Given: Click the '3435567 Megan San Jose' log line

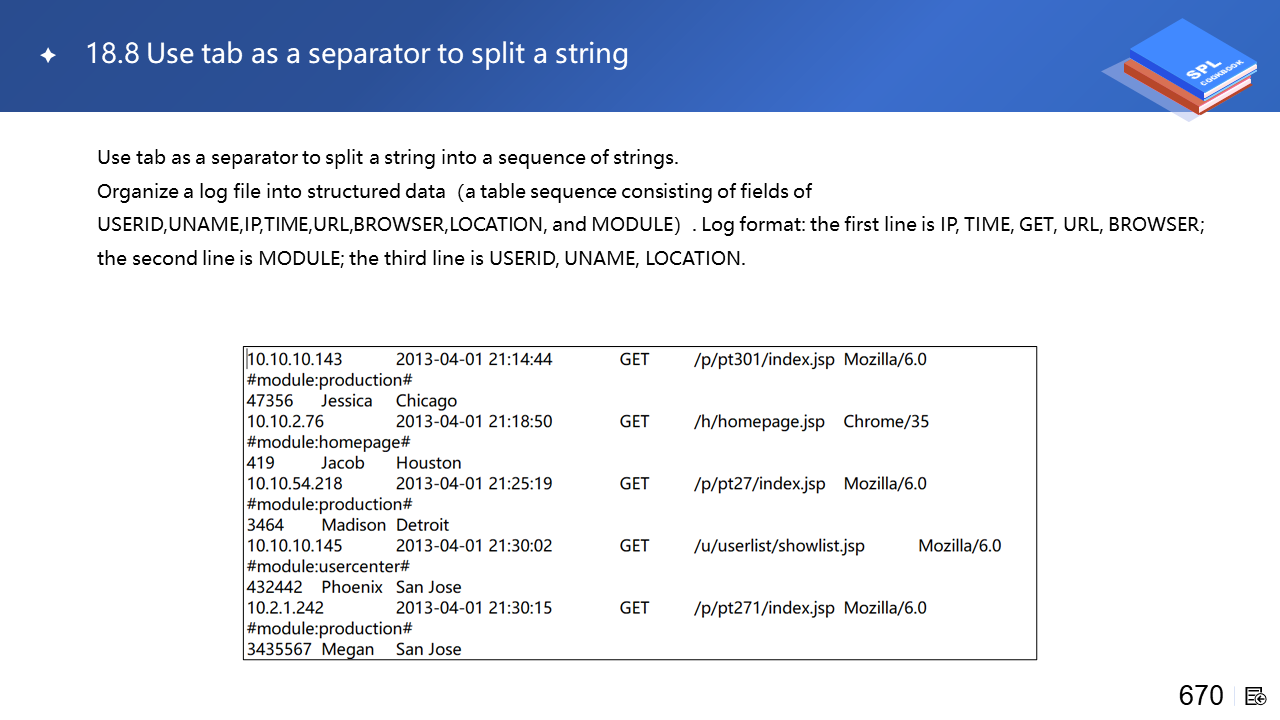Looking at the screenshot, I should click(x=354, y=649).
